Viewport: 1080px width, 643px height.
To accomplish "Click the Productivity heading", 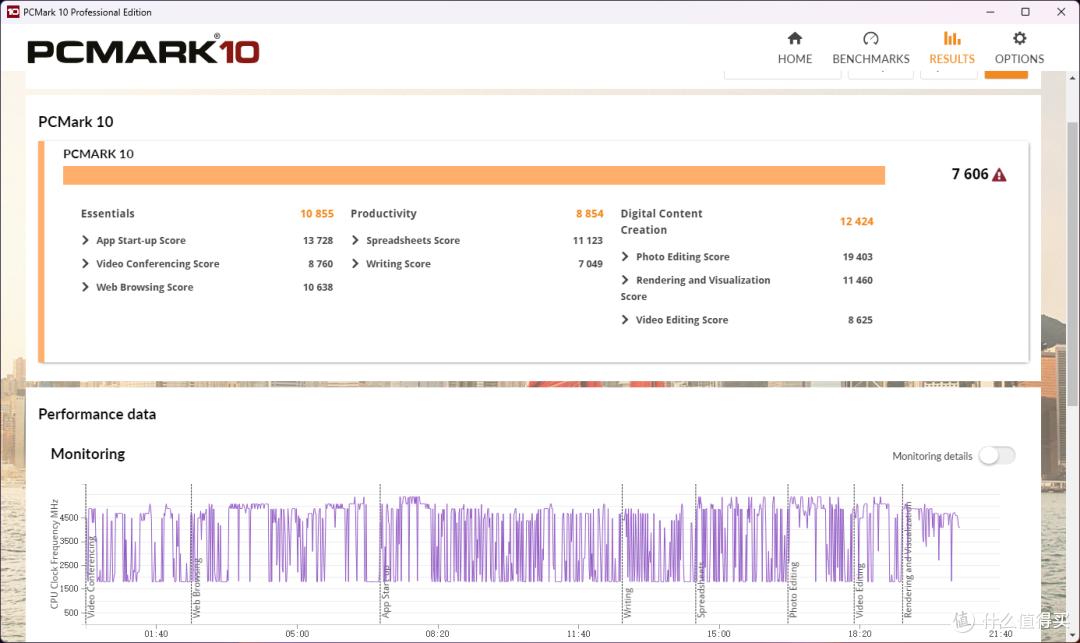I will 384,213.
